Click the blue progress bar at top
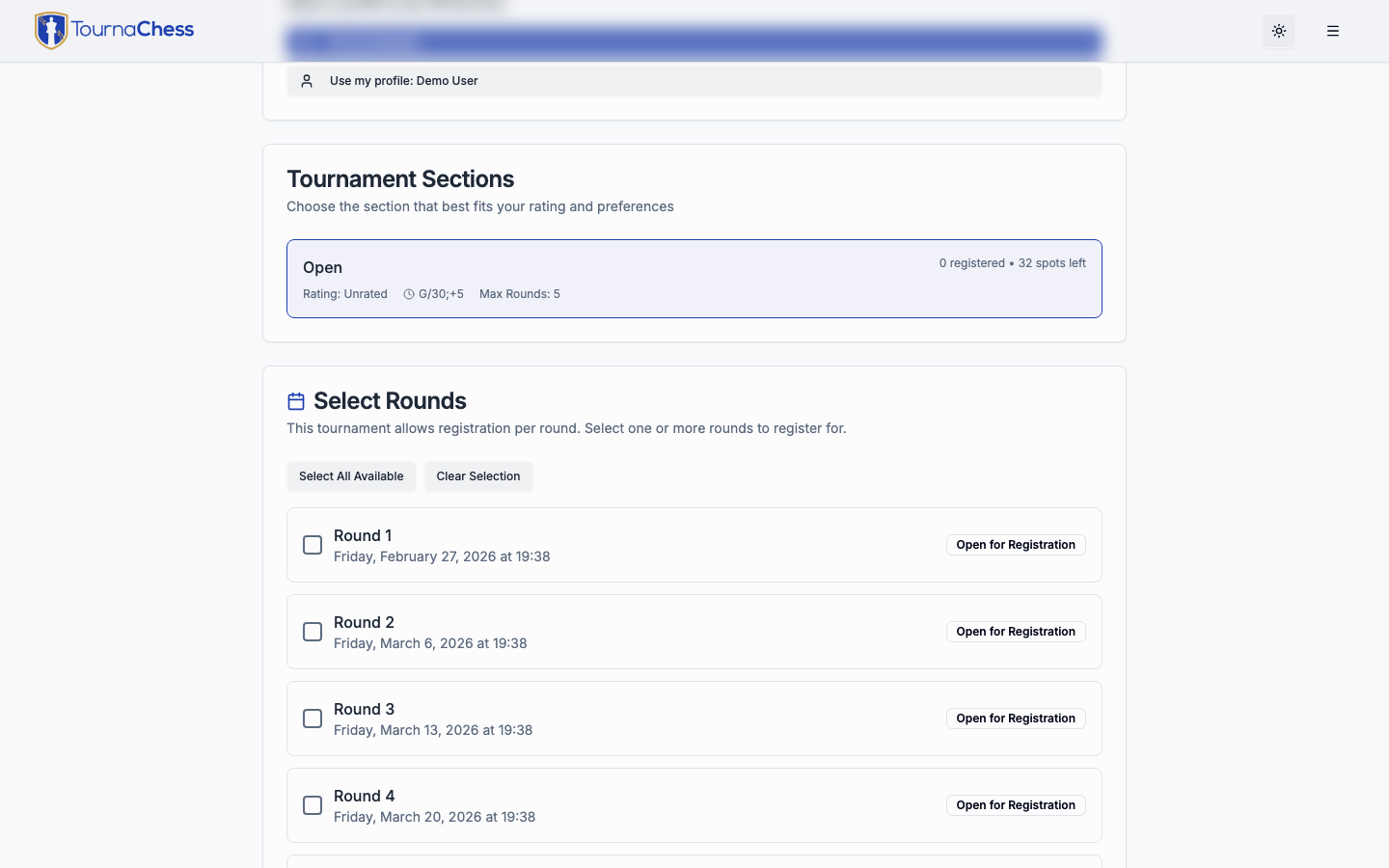 pyautogui.click(x=694, y=42)
